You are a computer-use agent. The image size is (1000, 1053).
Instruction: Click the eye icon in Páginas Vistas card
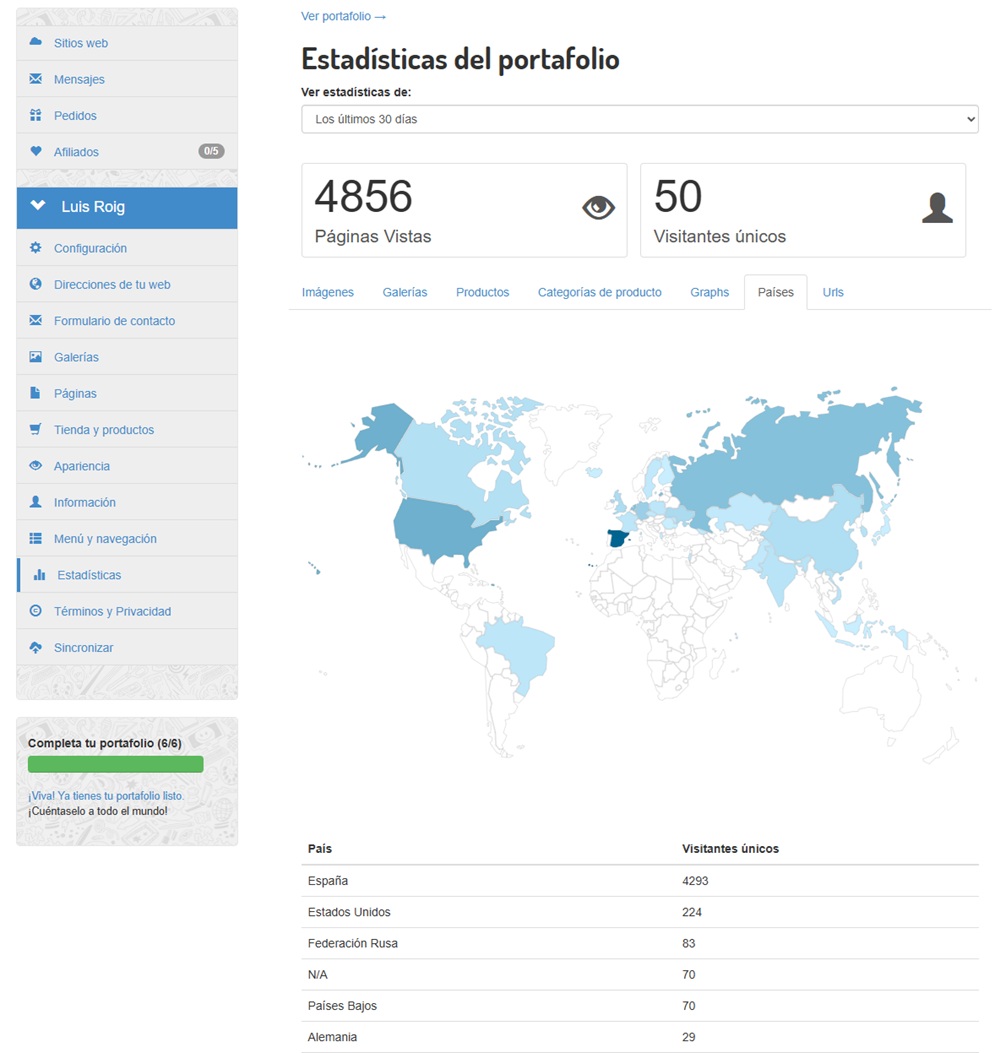click(x=598, y=208)
